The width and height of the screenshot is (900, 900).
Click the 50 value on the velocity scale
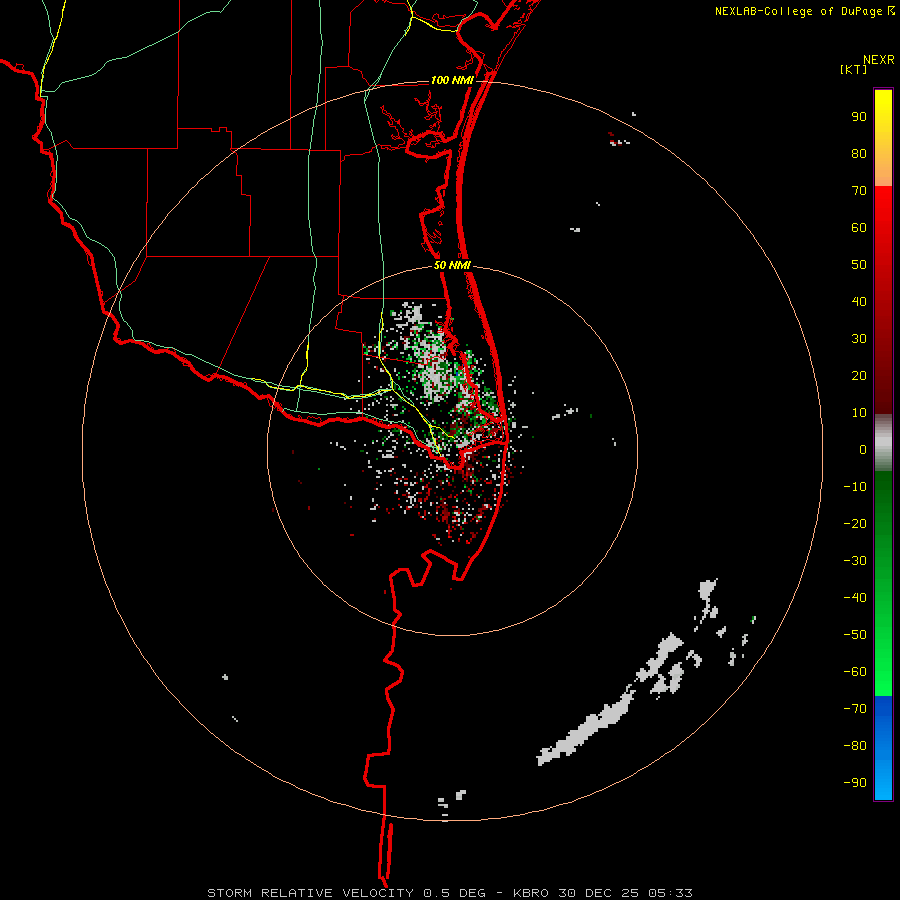tap(859, 265)
